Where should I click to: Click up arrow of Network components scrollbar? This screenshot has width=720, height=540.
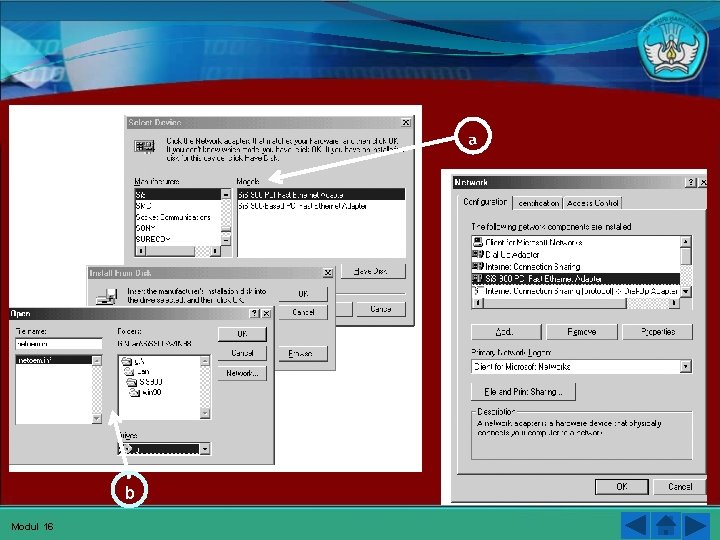click(686, 242)
